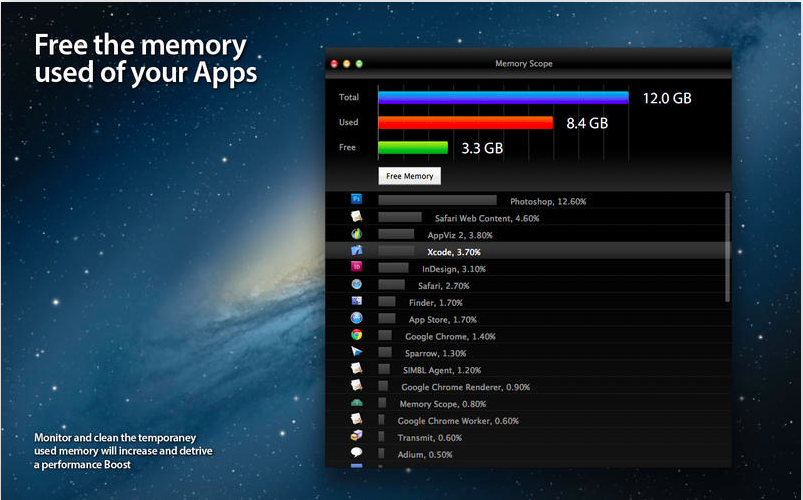Select the 'Photoshop, 12.60%' label
803x500 pixels.
click(548, 201)
